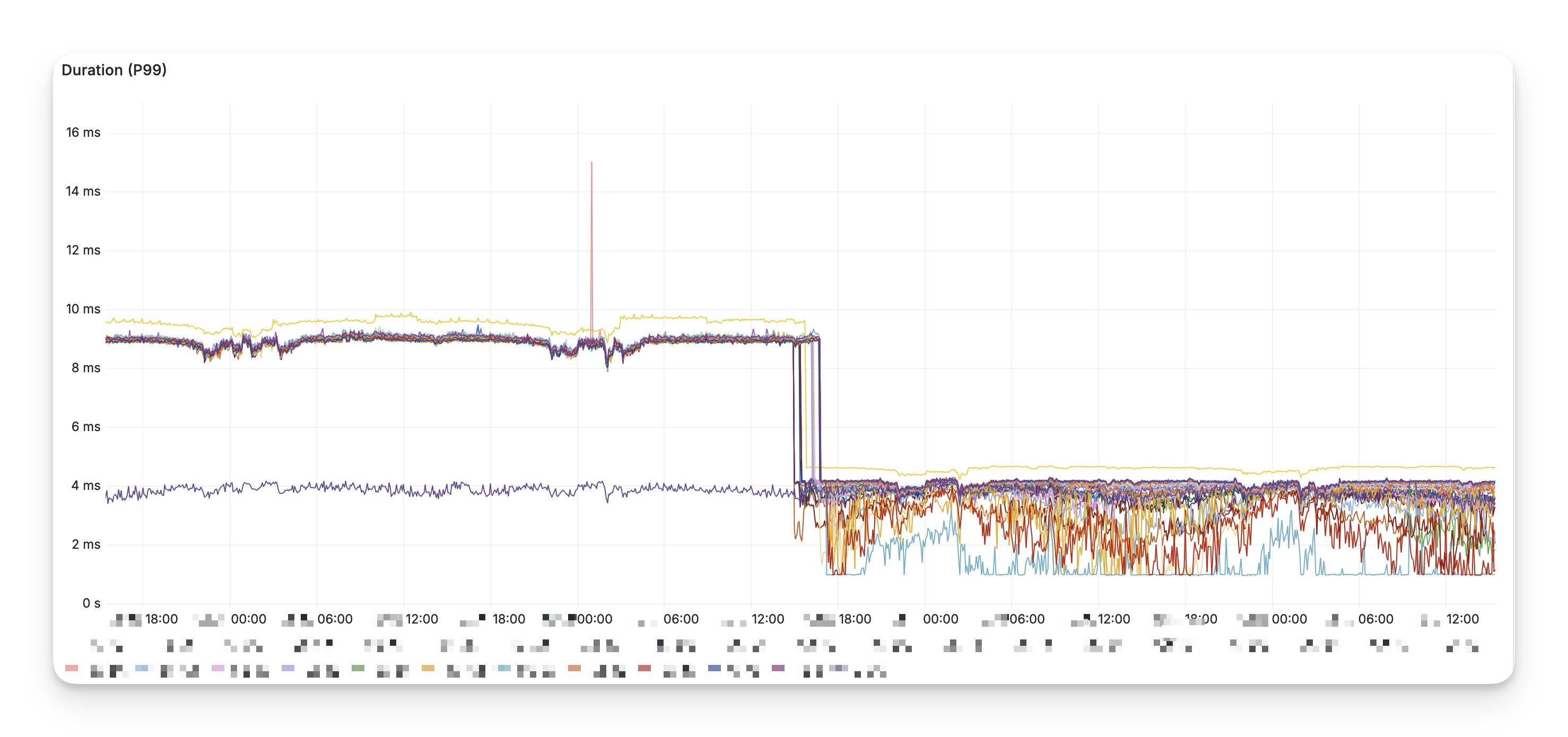Click the 6 ms y-axis label
The width and height of the screenshot is (1568, 737).
pyautogui.click(x=86, y=427)
